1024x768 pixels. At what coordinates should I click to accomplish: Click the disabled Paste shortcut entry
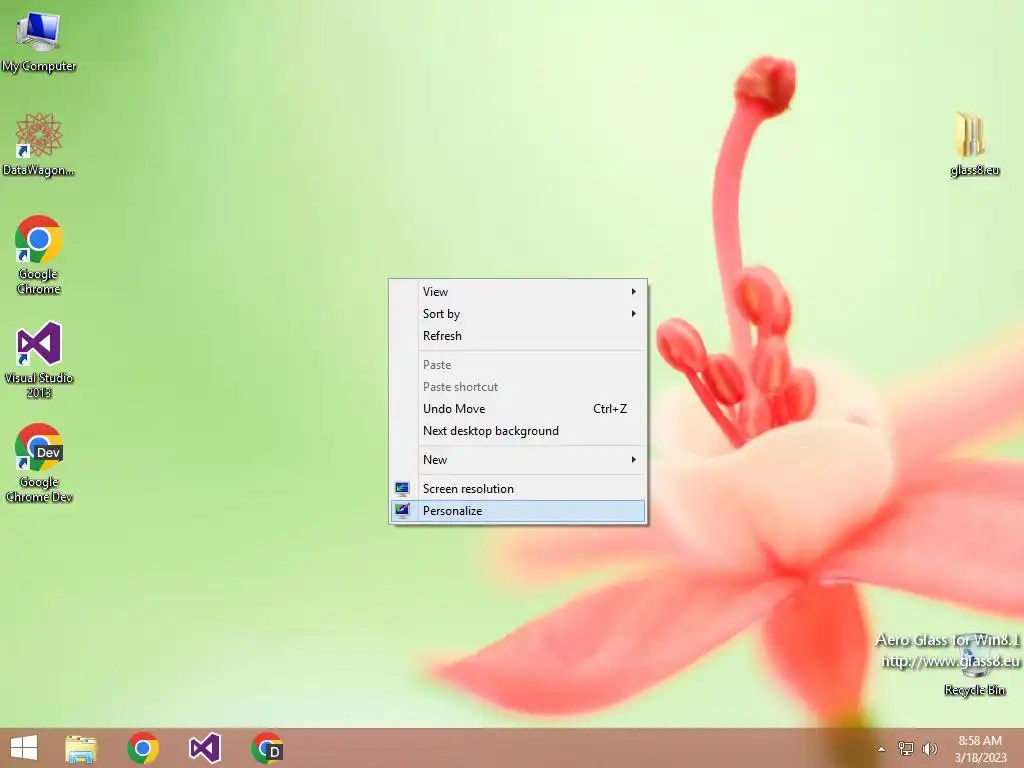[519, 387]
